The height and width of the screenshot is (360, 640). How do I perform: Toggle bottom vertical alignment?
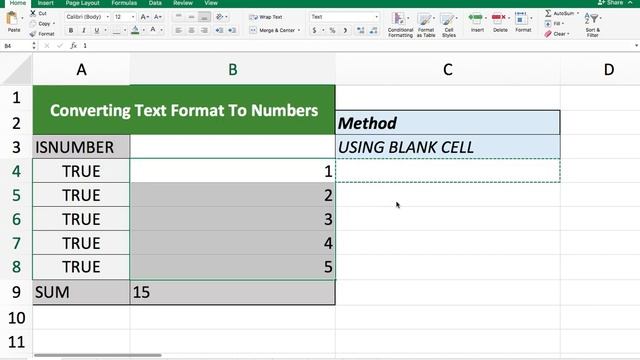(204, 17)
